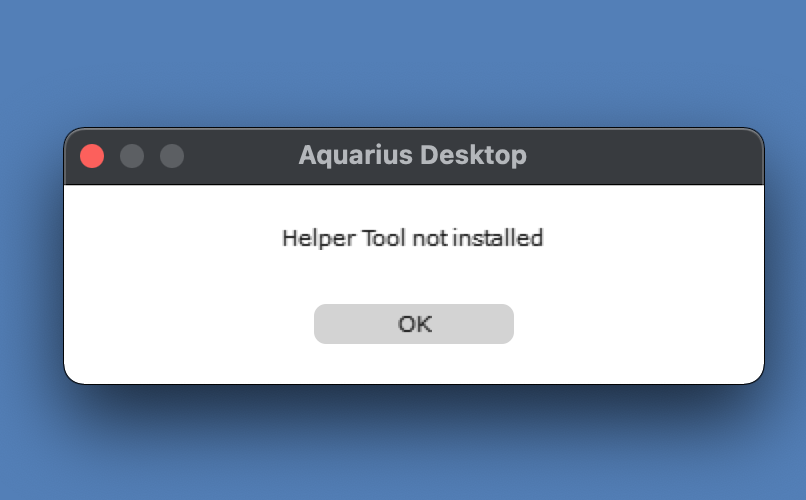
Task: Click the desktop background right of the dialog
Action: point(786,257)
